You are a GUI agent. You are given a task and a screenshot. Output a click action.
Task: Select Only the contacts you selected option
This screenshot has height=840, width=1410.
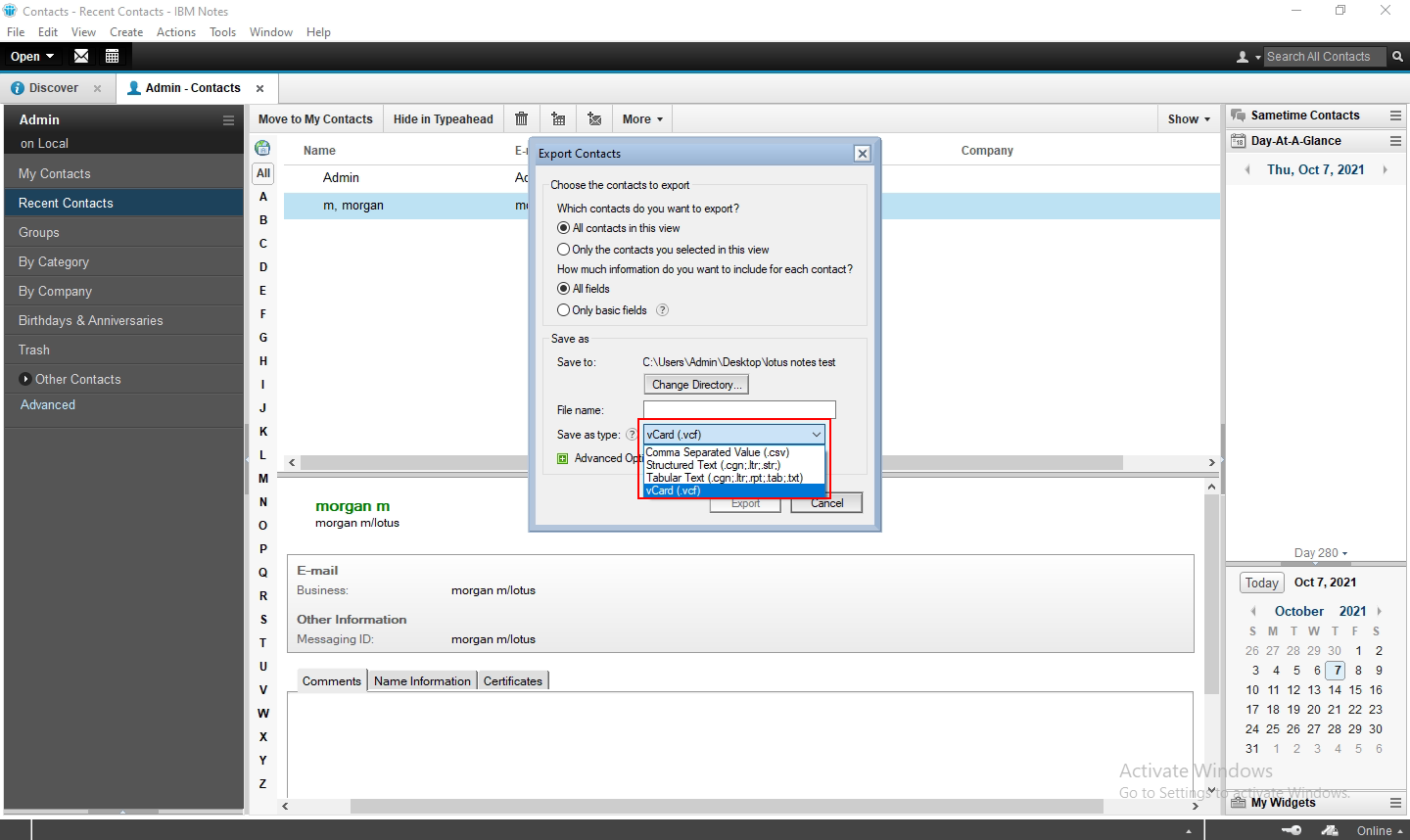pyautogui.click(x=563, y=250)
